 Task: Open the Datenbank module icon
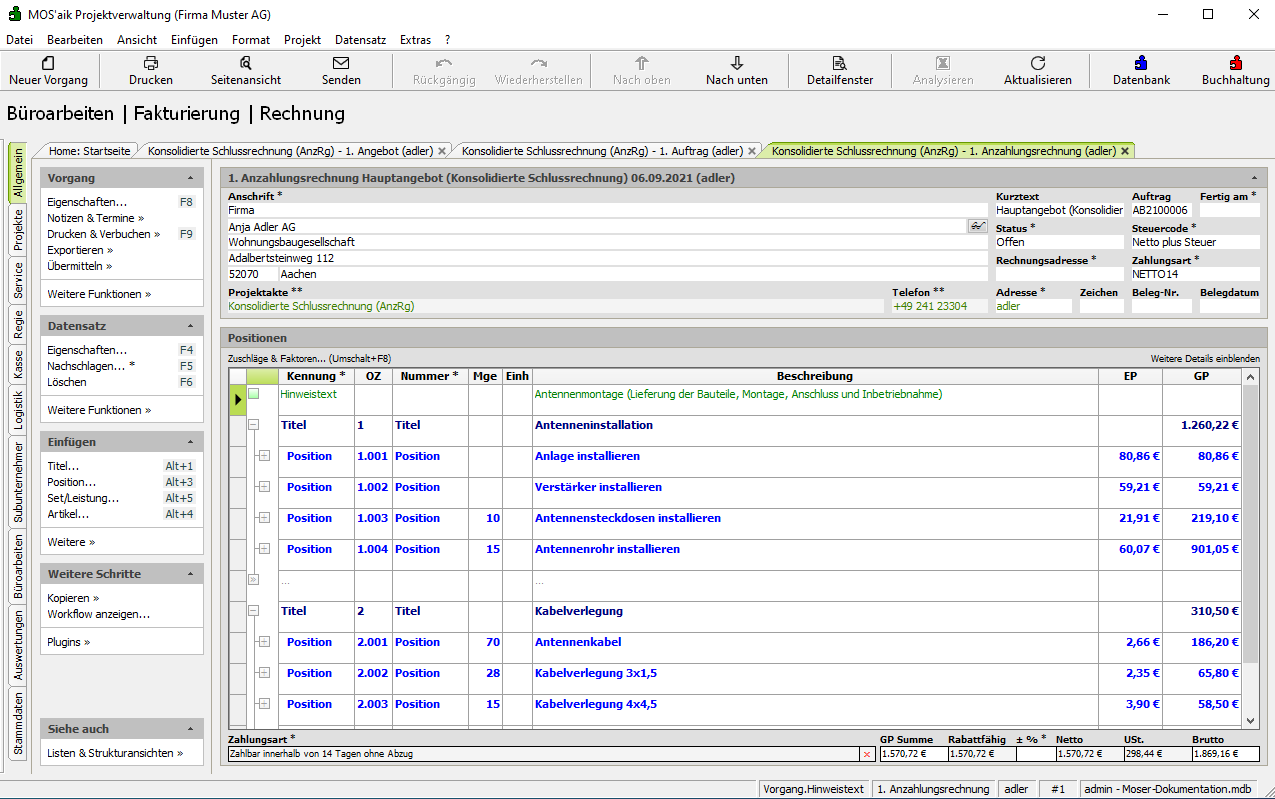point(1141,63)
